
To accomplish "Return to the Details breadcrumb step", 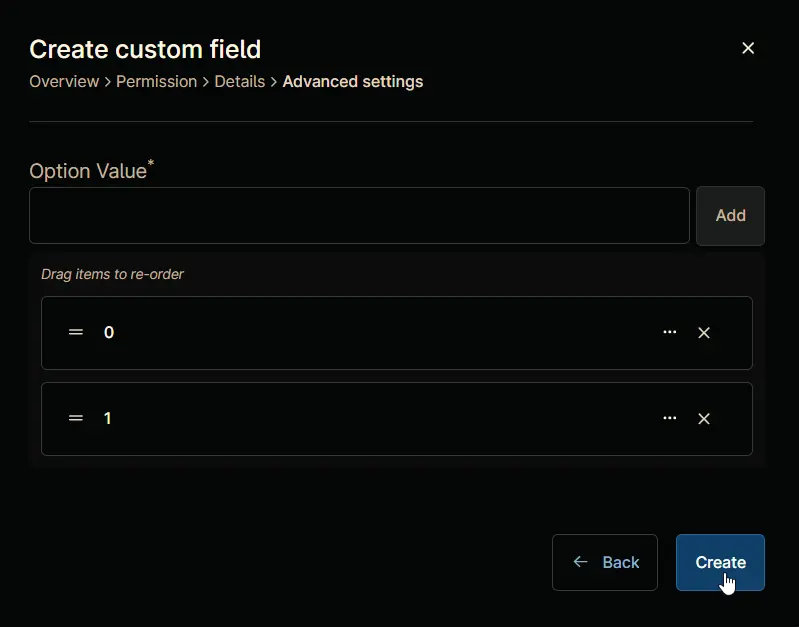I will (x=239, y=82).
